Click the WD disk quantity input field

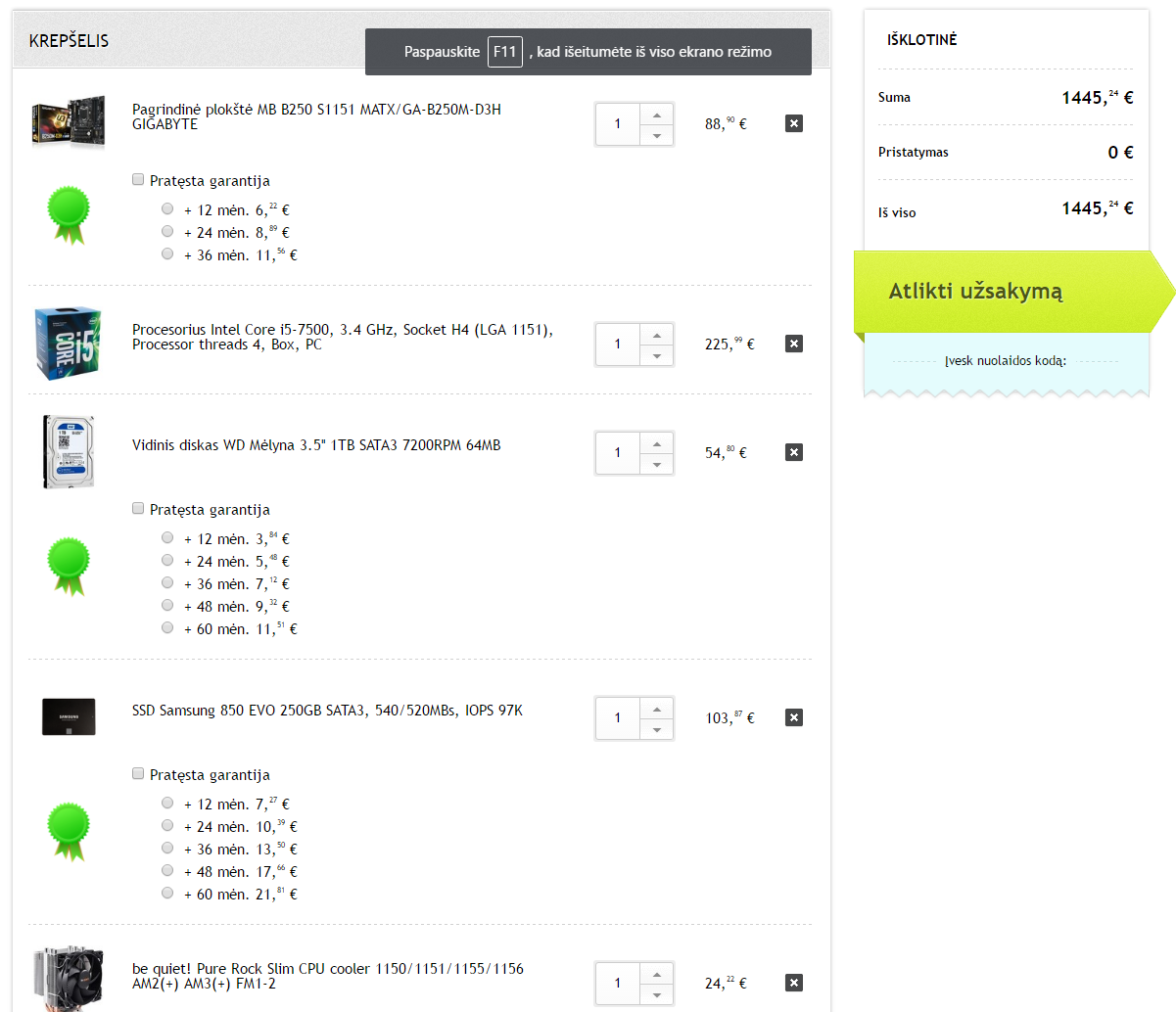(x=618, y=453)
